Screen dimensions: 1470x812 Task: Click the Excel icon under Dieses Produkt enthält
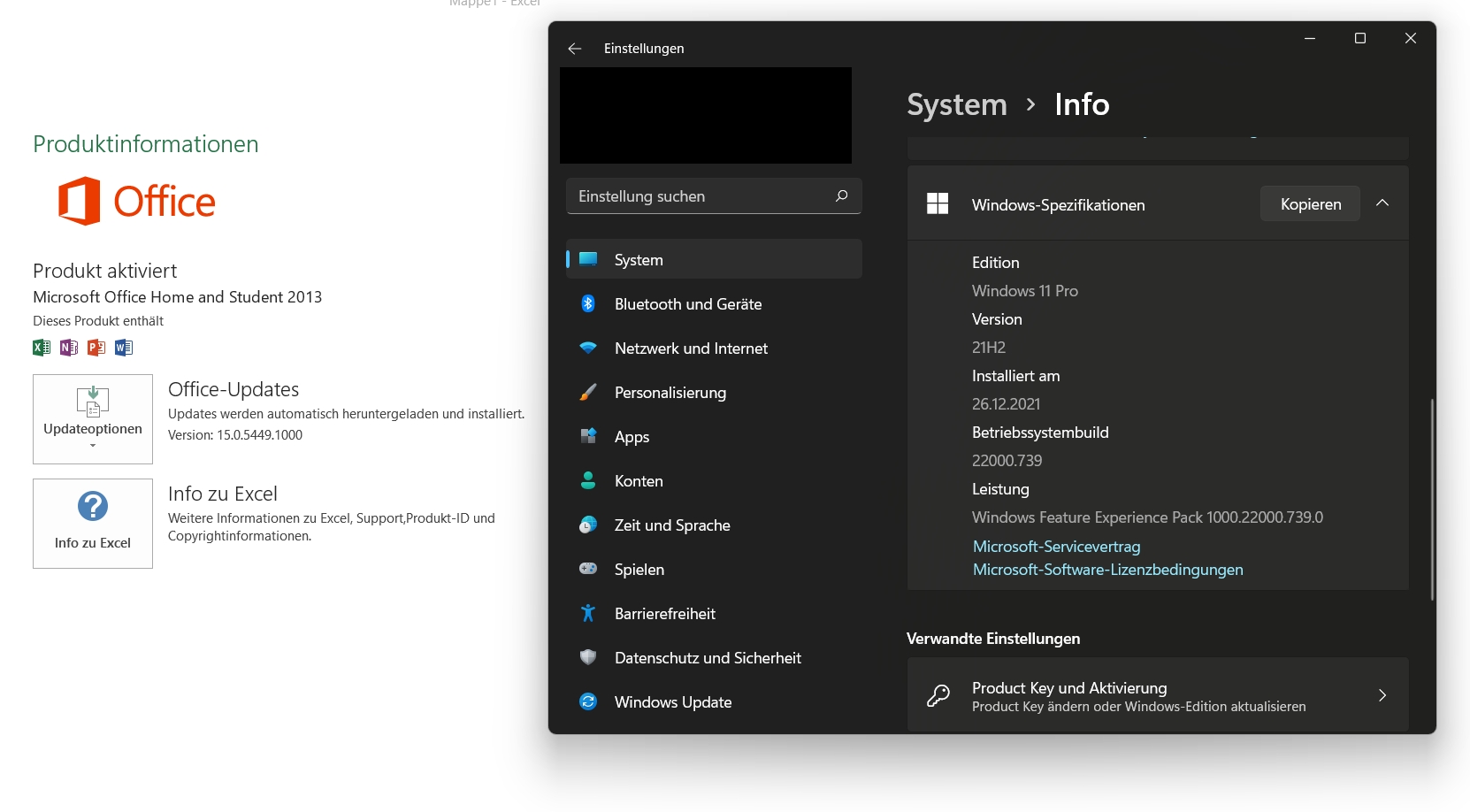42,348
